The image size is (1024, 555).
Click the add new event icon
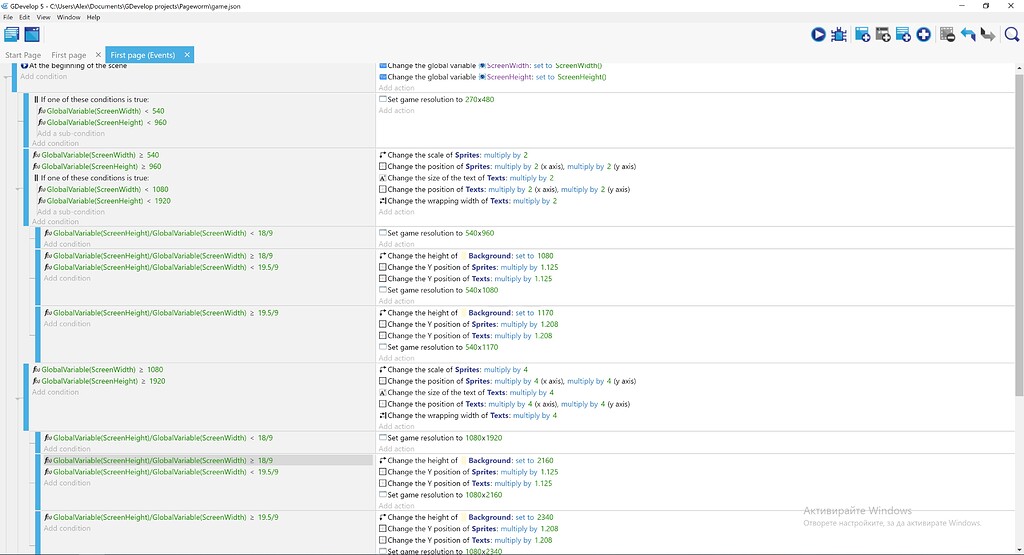tap(862, 35)
